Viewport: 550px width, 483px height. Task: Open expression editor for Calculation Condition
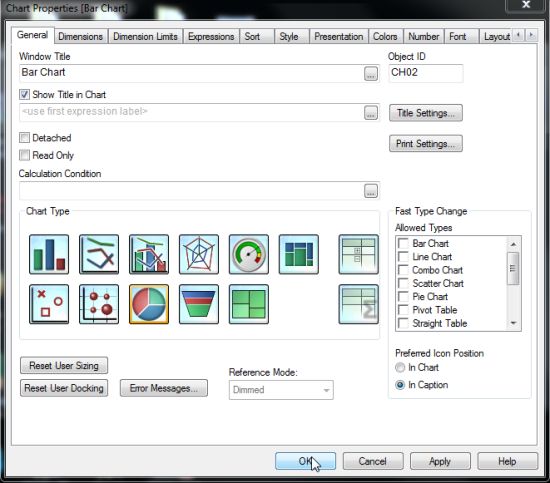(371, 191)
